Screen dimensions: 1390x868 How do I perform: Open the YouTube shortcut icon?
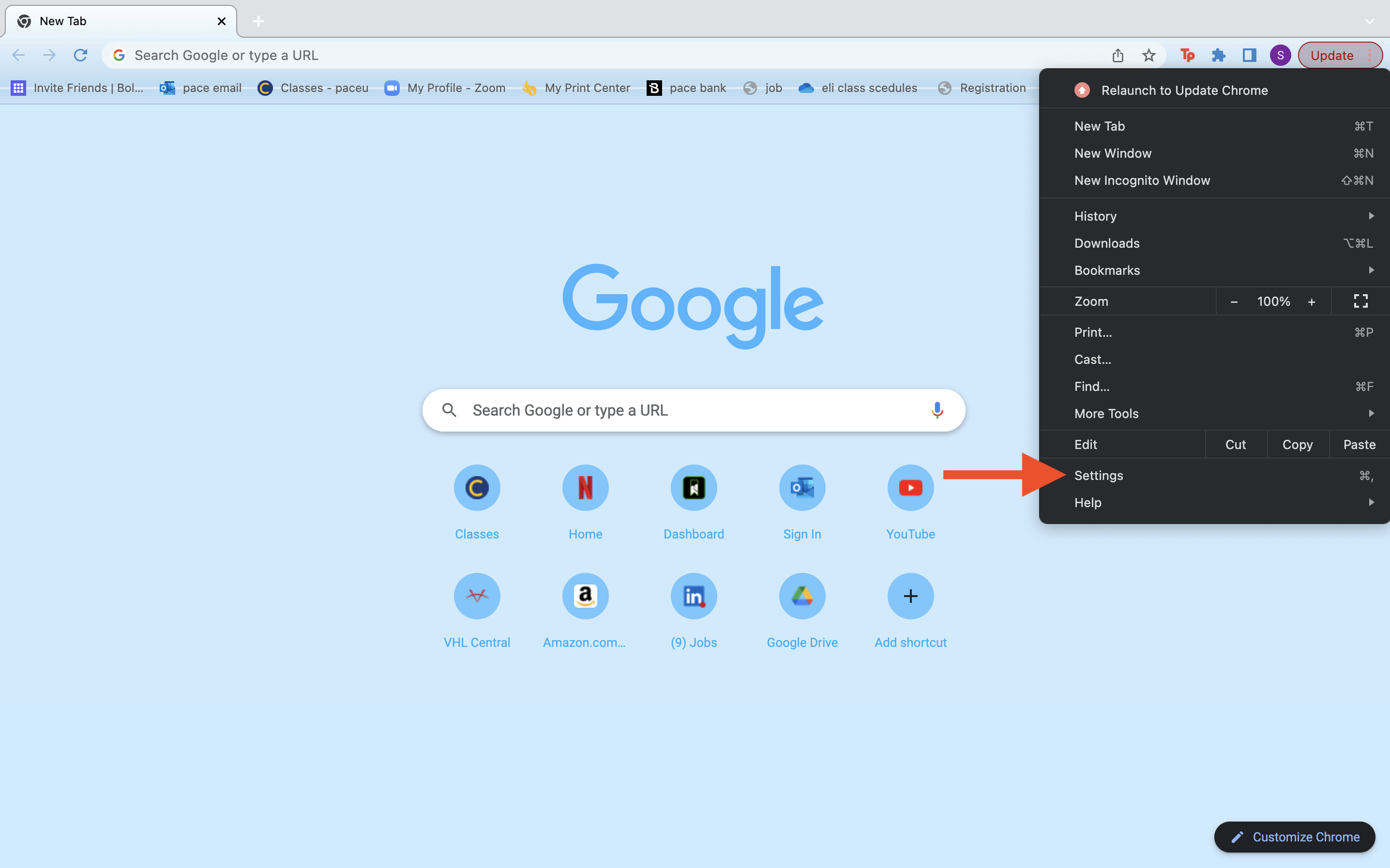pos(910,487)
